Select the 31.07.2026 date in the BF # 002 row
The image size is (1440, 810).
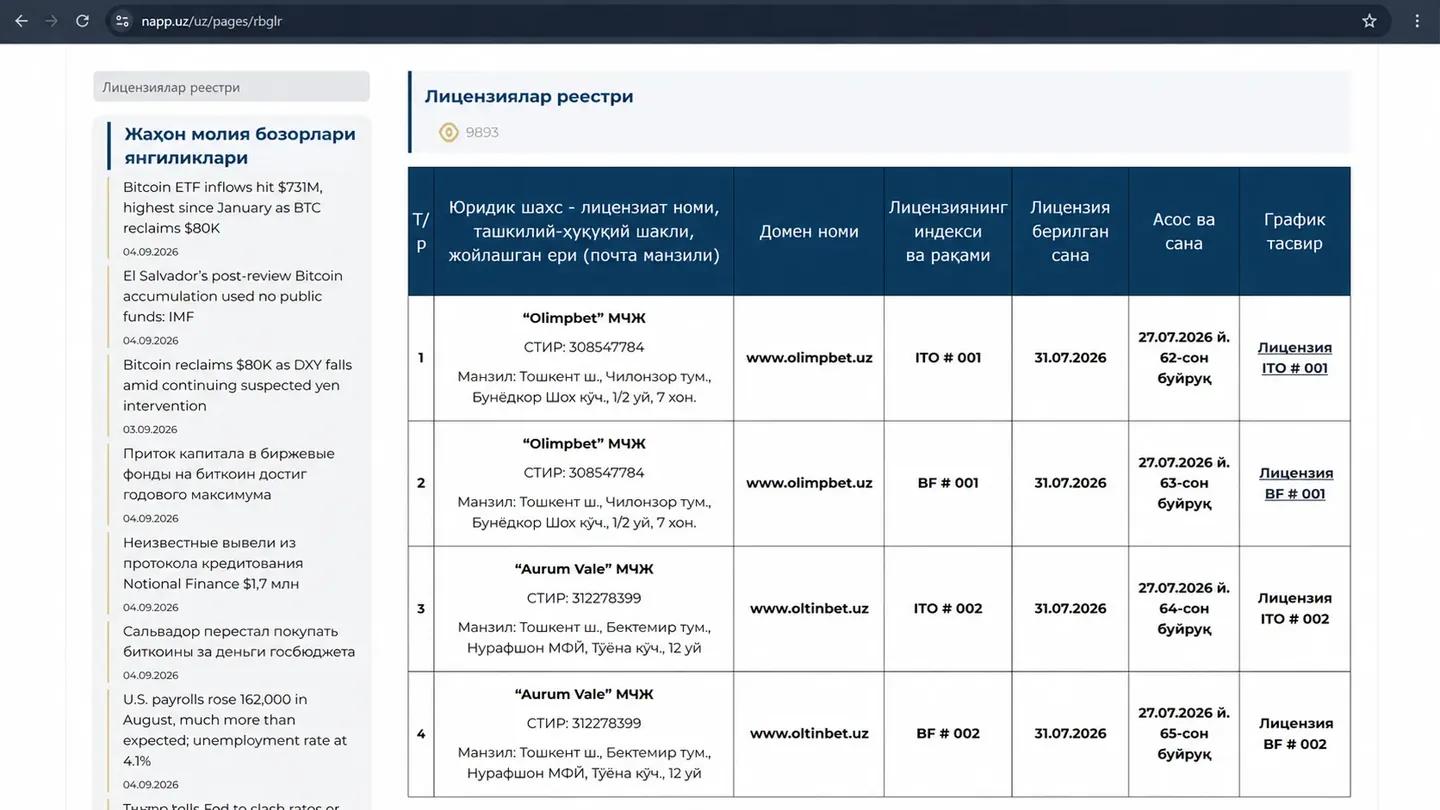(1070, 733)
